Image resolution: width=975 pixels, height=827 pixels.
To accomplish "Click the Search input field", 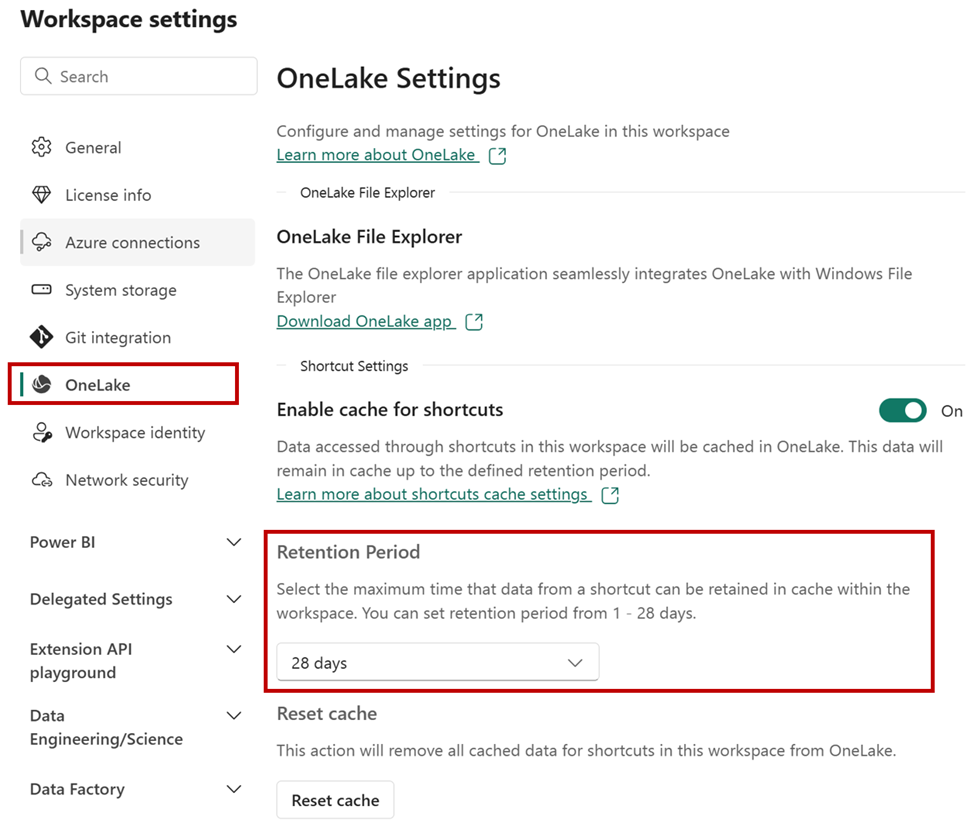I will pos(139,76).
